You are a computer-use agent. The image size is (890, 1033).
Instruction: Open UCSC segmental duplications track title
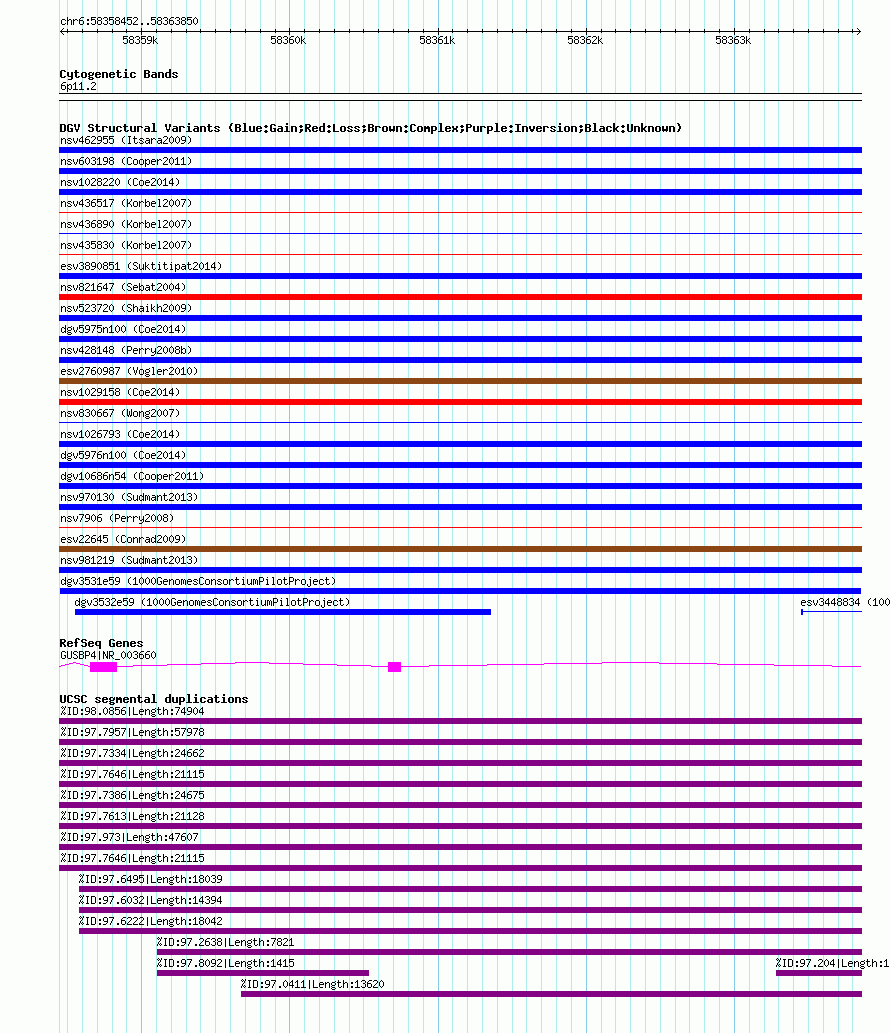click(153, 699)
